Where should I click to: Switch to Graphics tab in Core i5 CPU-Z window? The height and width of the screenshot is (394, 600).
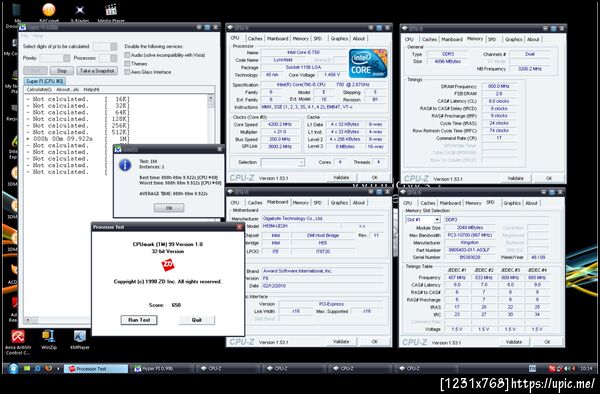pos(339,39)
